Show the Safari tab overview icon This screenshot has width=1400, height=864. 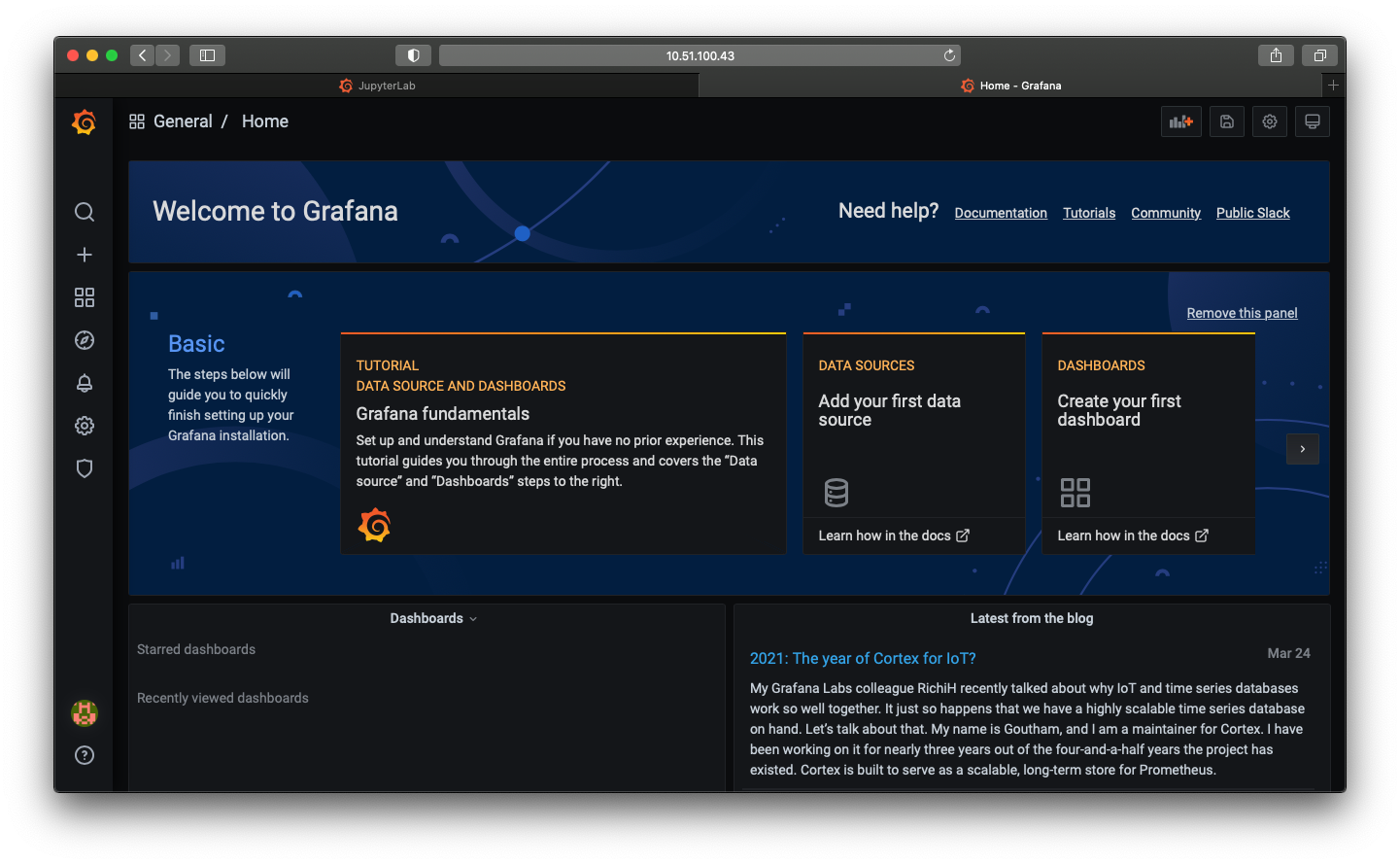[1319, 55]
